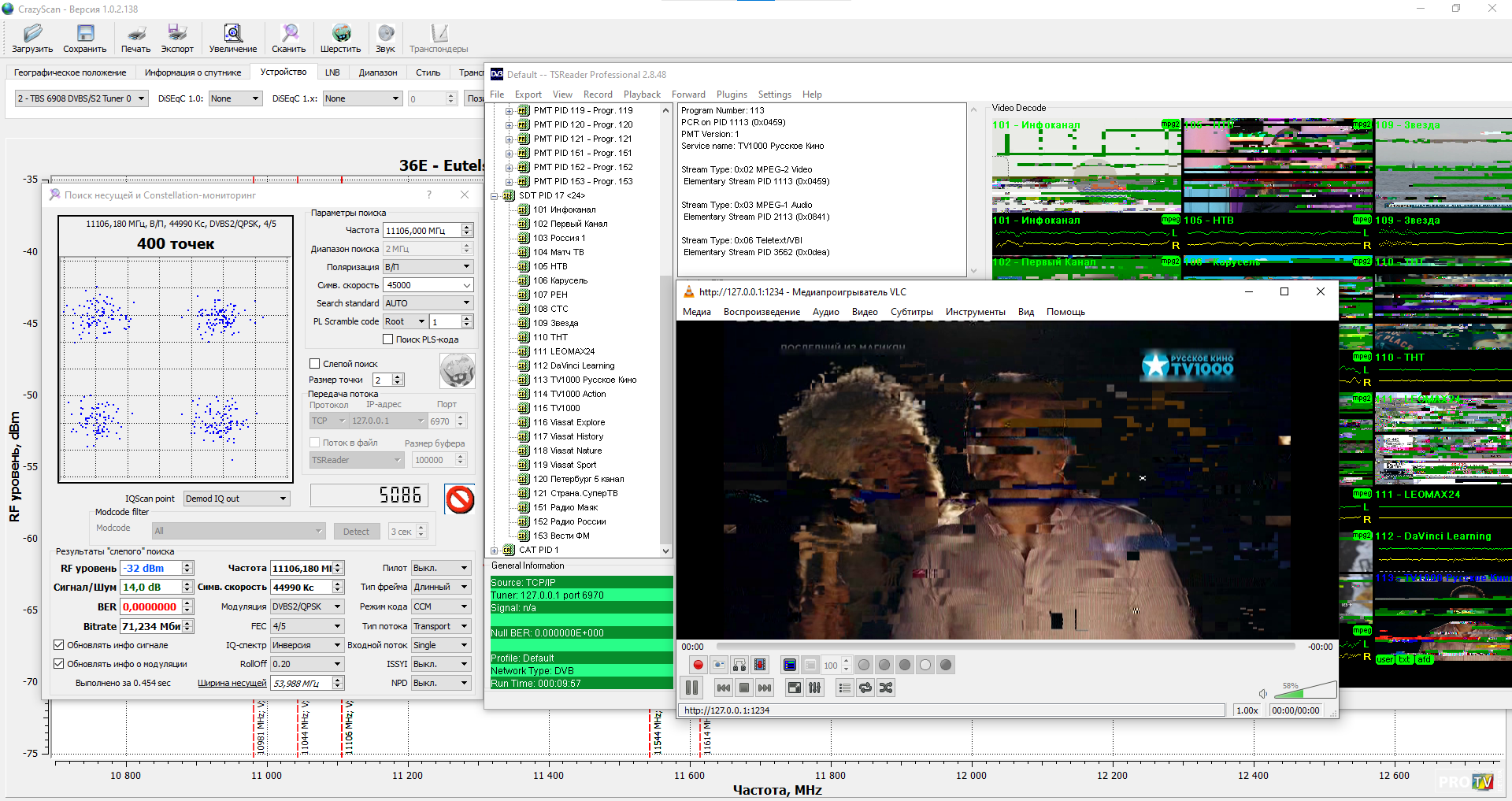Open VLC extended settings equalizer button

coord(815,688)
